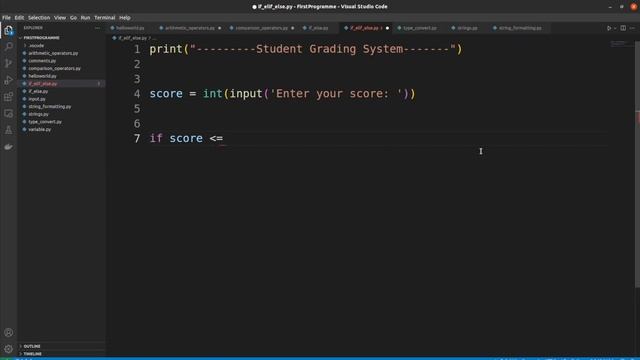Open type_convert.py in the file tree
The width and height of the screenshot is (640, 360).
pyautogui.click(x=45, y=122)
